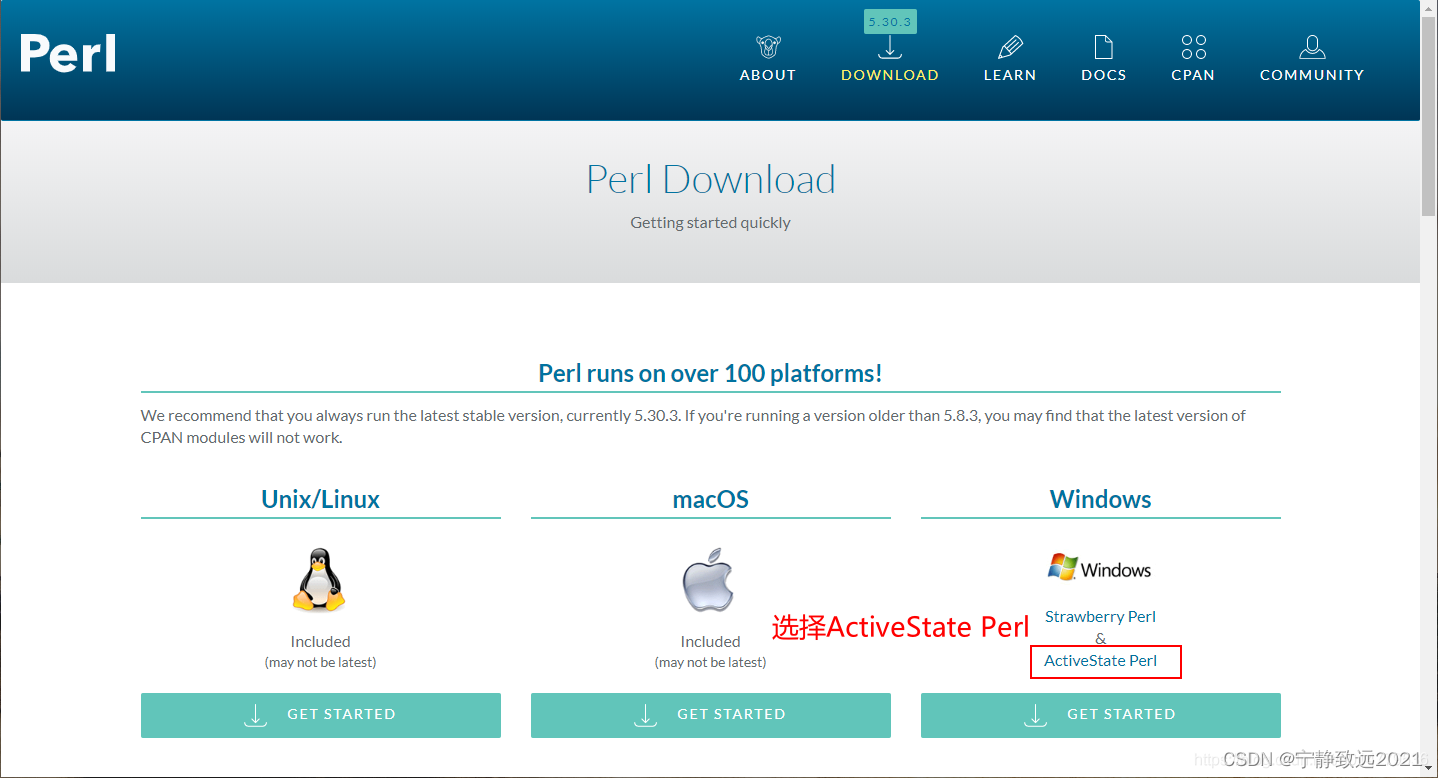Open the COMMUNITY menu item
Viewport: 1438px width, 778px height.
click(1312, 75)
